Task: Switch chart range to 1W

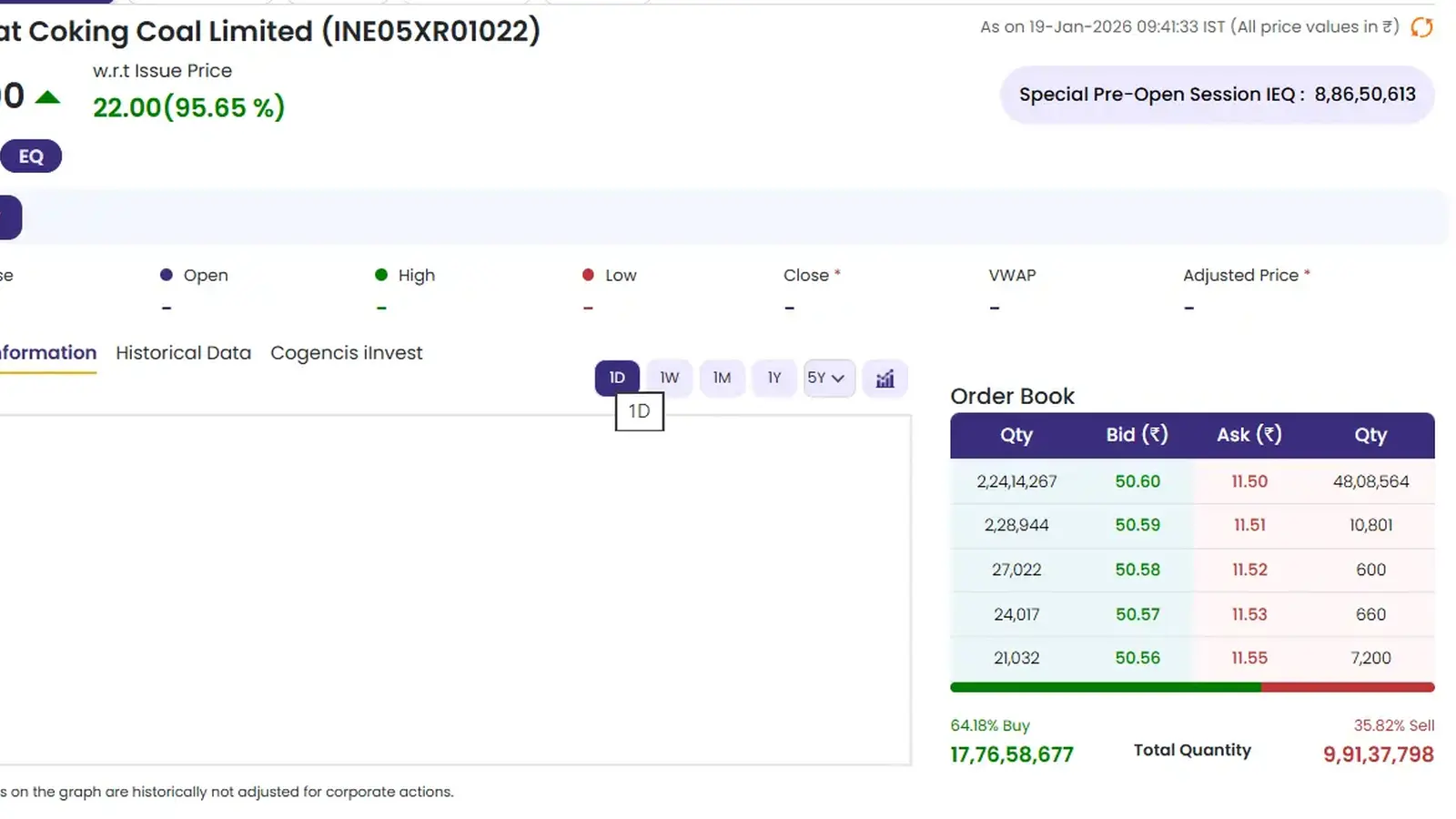Action: (x=670, y=378)
